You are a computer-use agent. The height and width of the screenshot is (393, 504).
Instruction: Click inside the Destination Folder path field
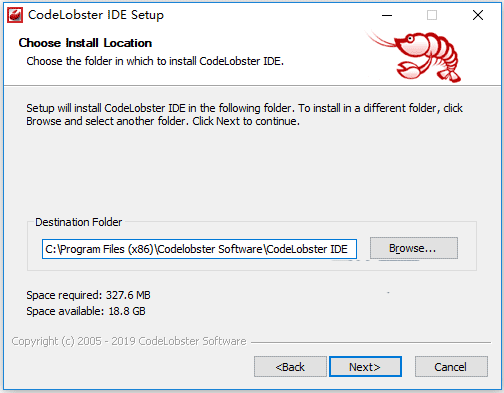click(199, 249)
